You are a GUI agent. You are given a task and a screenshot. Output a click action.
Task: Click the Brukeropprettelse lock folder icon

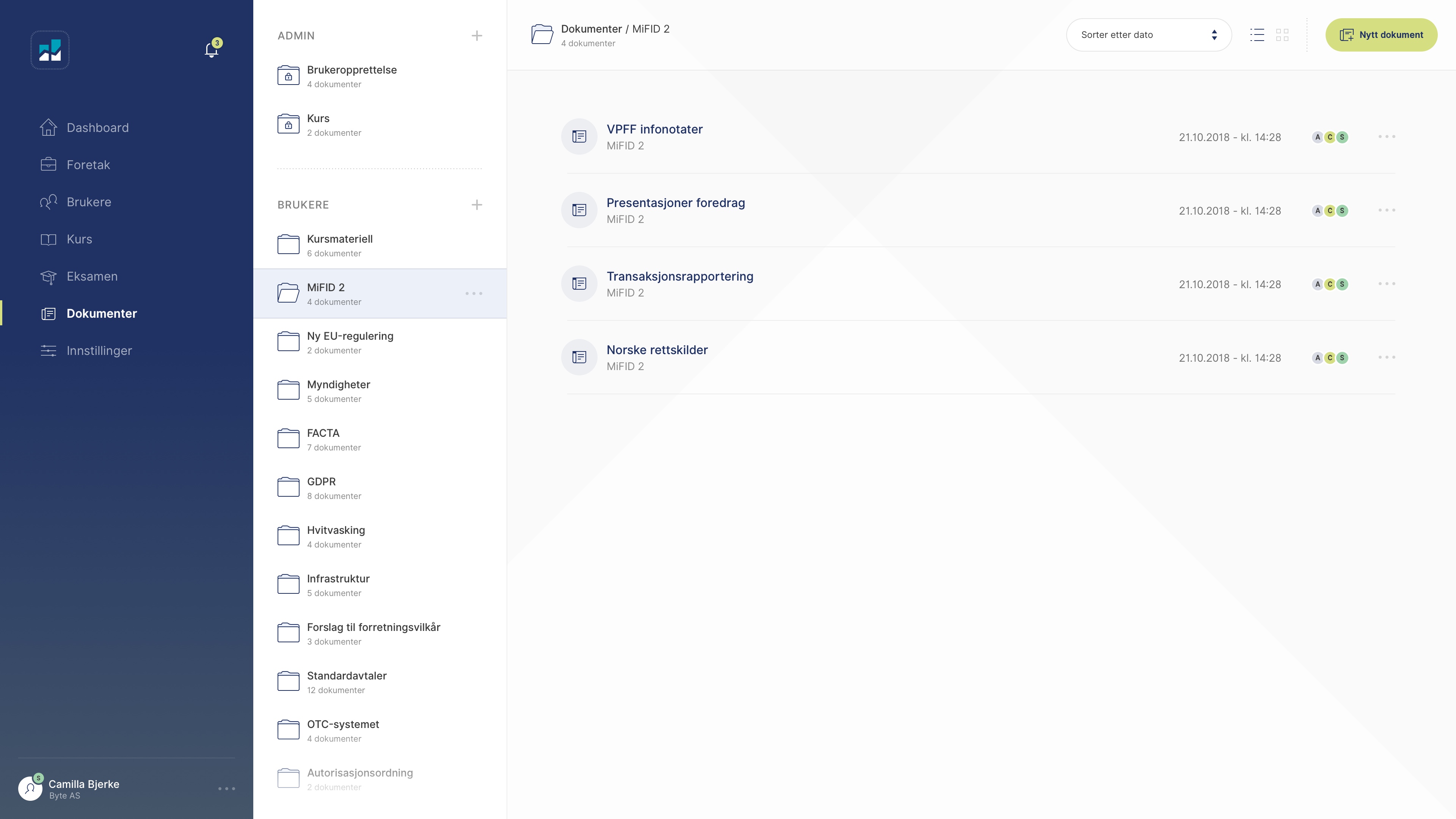tap(288, 75)
